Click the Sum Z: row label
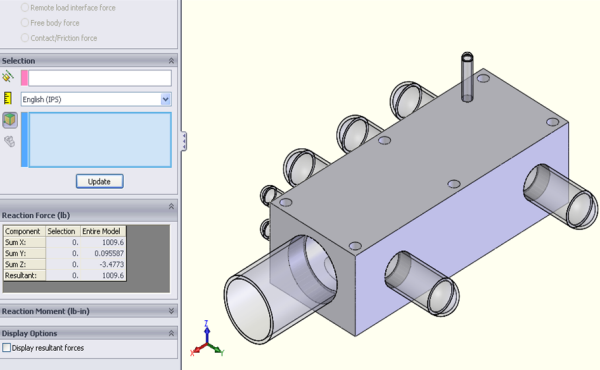 point(24,264)
